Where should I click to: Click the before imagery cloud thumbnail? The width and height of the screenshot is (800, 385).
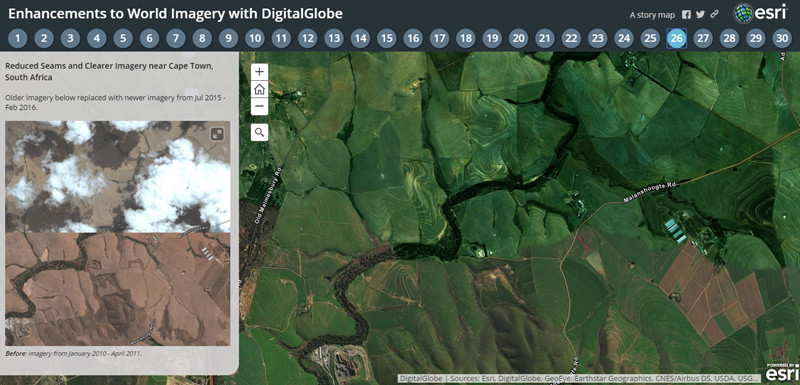[118, 233]
